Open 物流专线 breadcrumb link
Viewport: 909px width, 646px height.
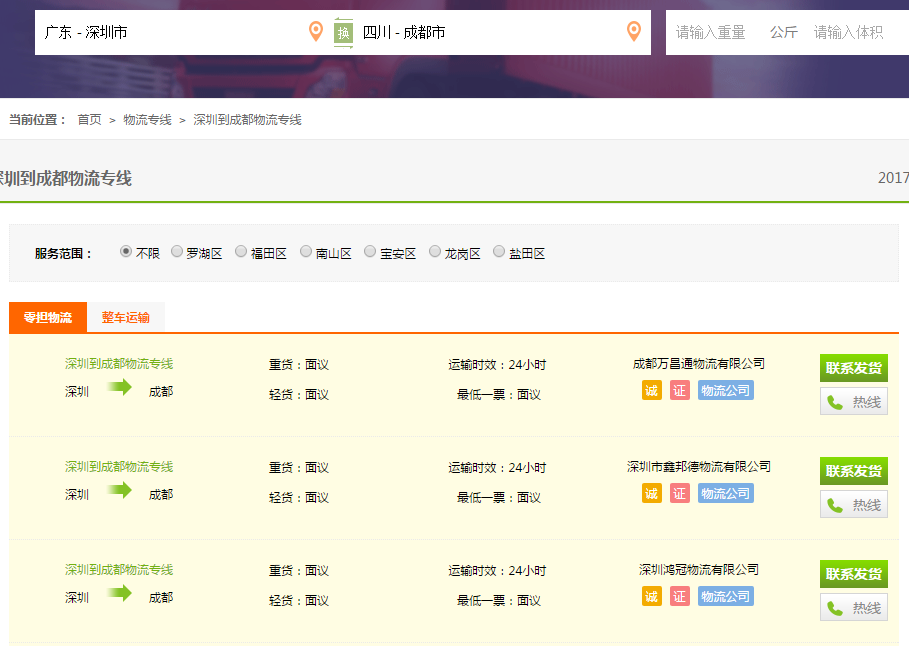(x=147, y=119)
